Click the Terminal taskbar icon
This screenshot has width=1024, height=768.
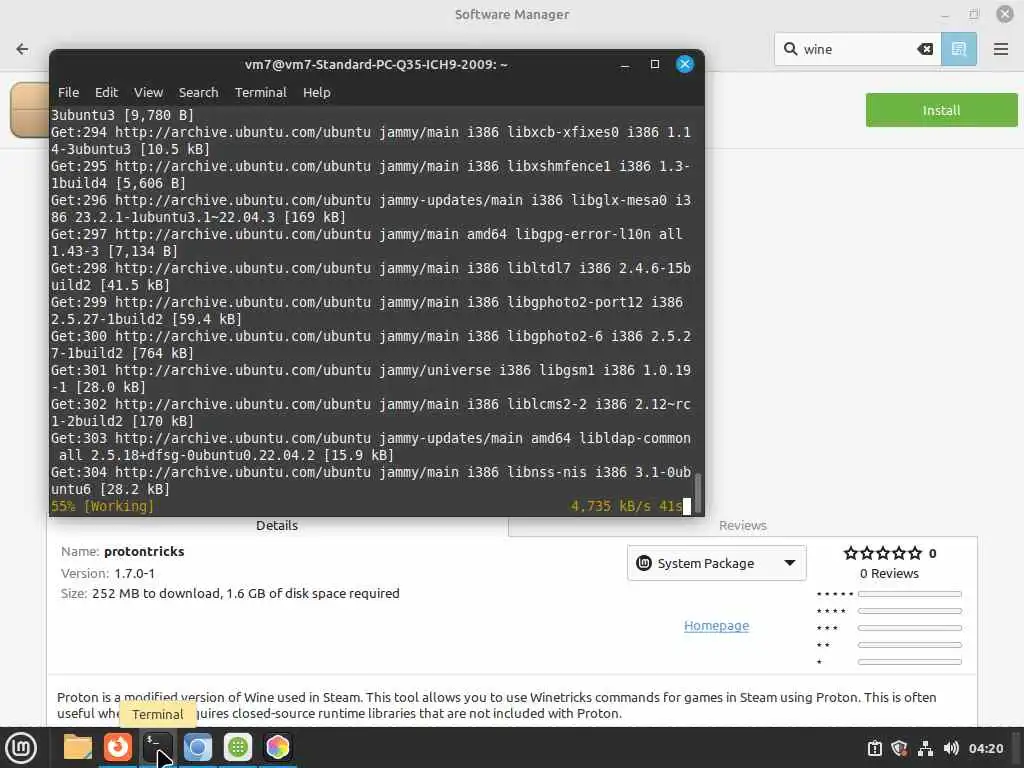point(157,747)
